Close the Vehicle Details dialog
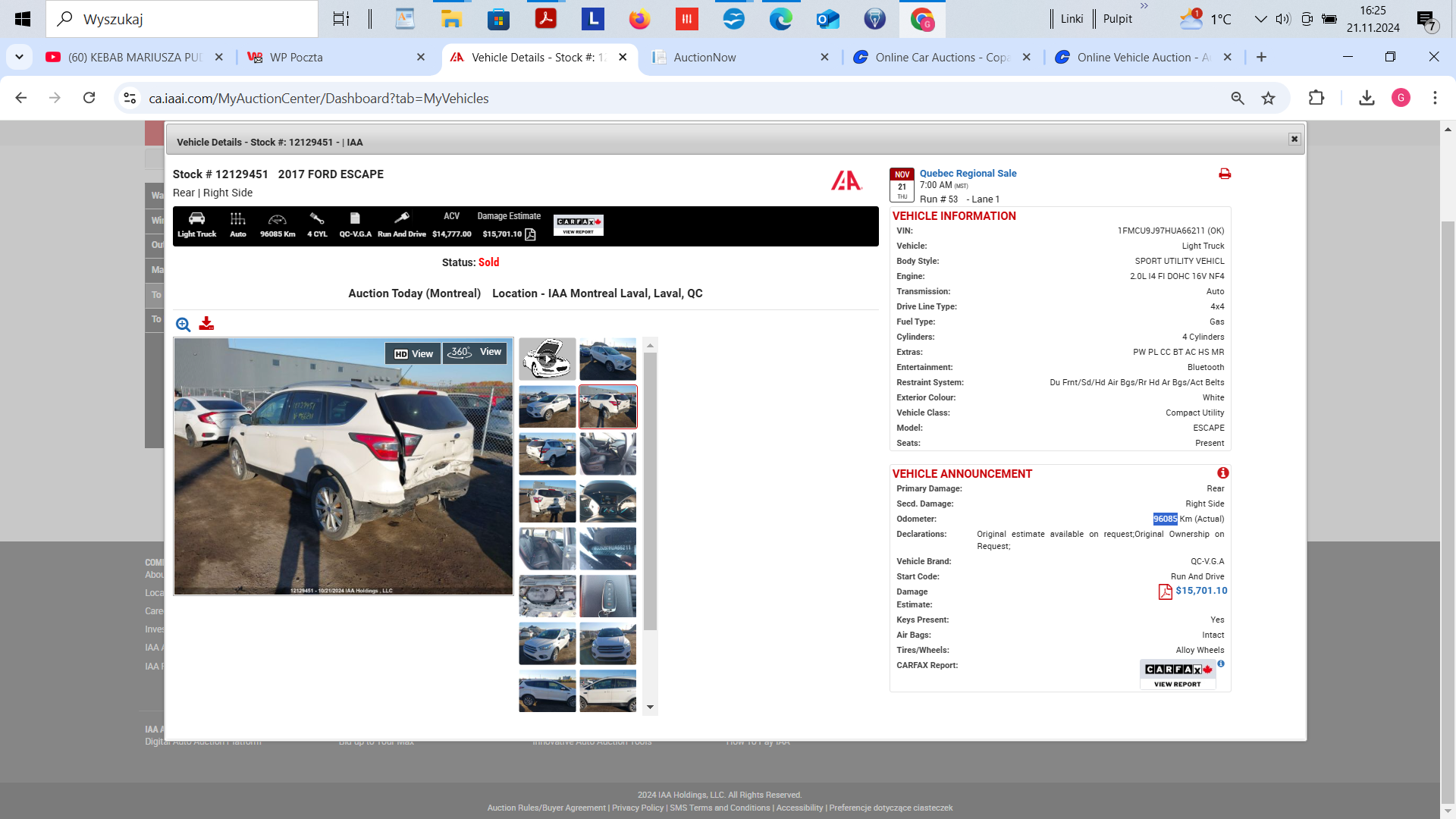 (x=1294, y=139)
